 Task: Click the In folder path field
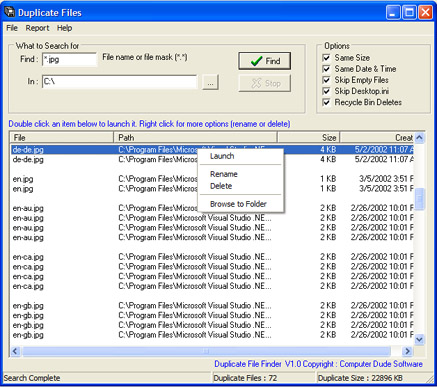[x=120, y=82]
